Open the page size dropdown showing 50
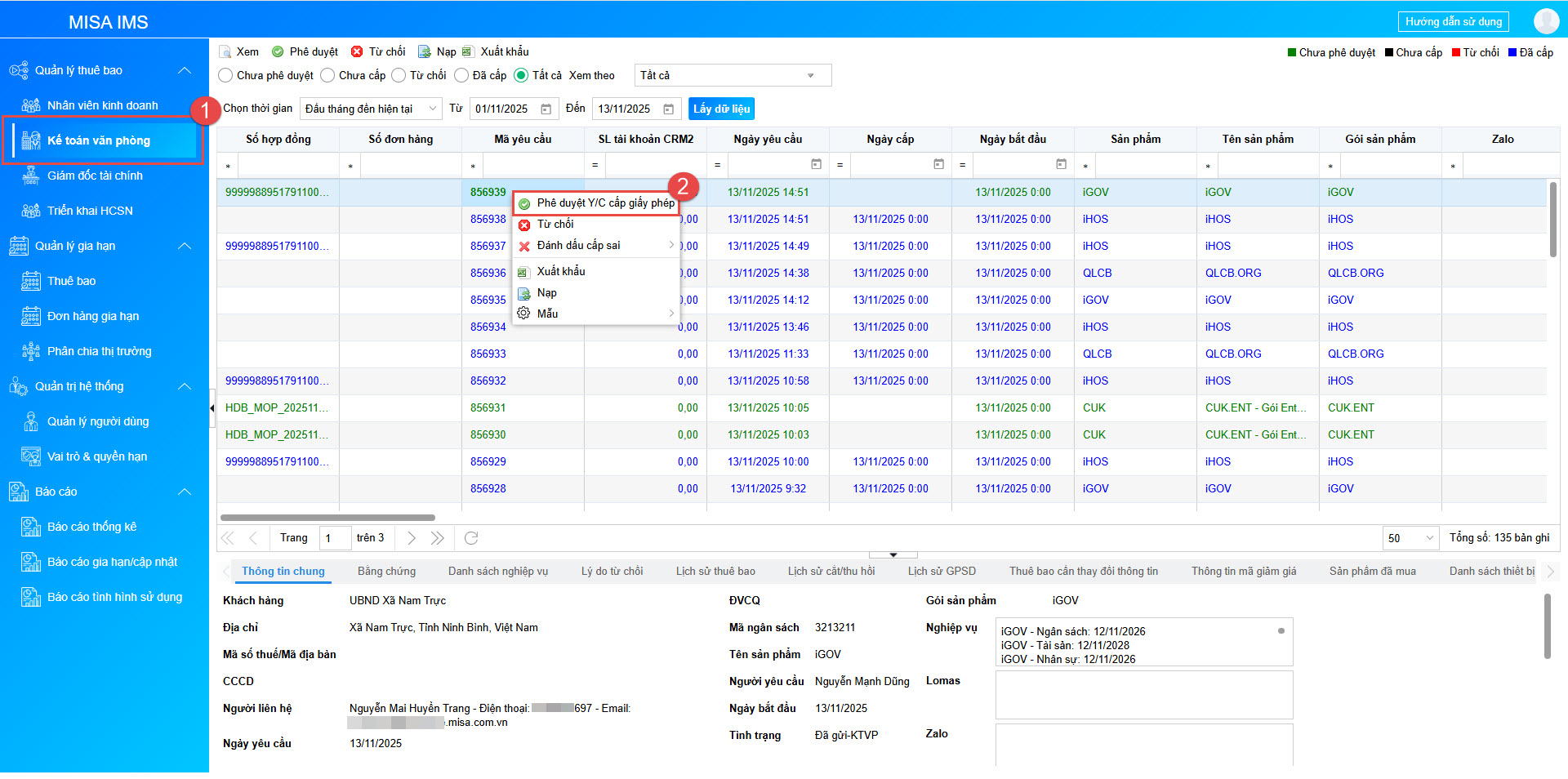 (1410, 538)
